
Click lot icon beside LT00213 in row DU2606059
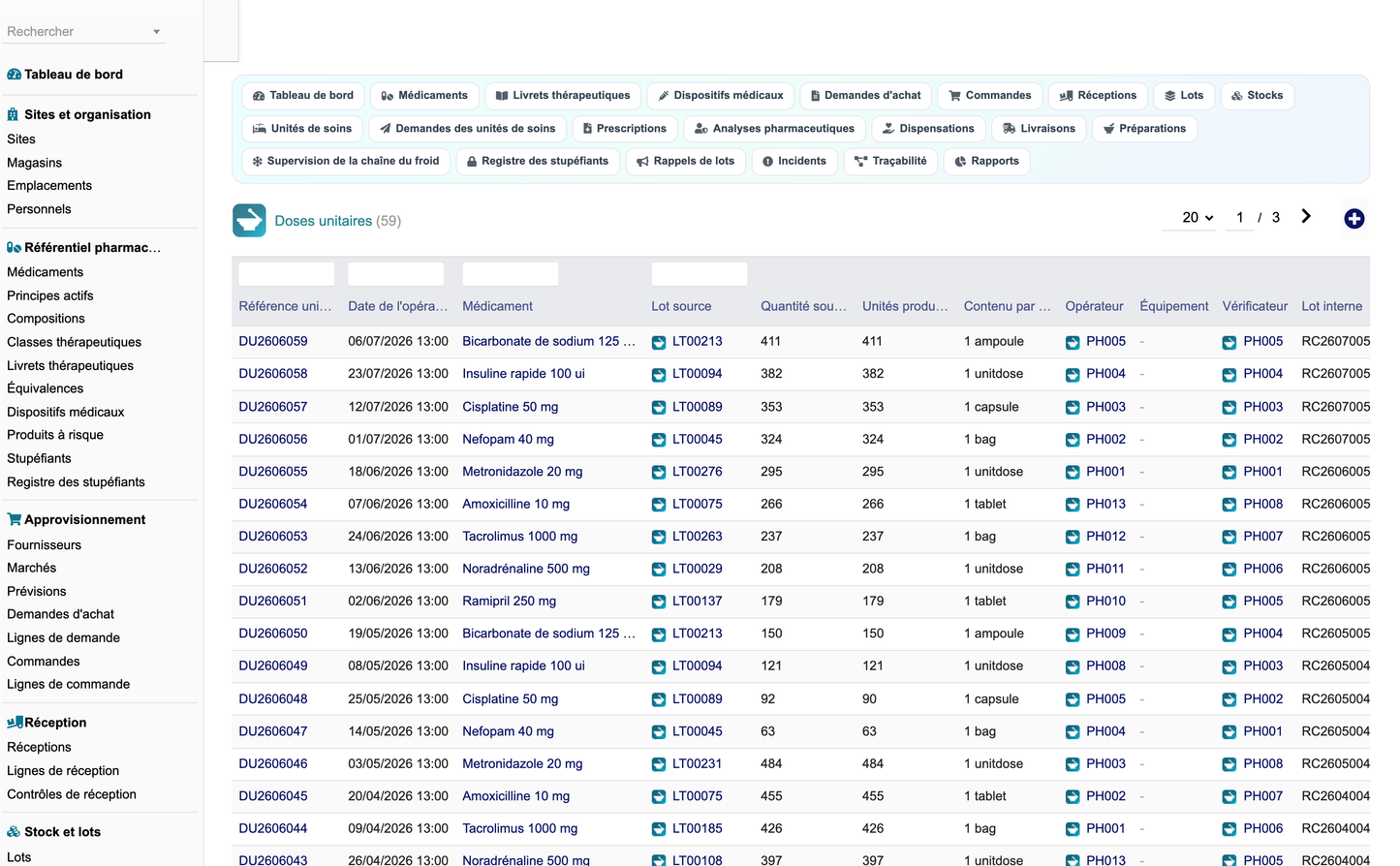pyautogui.click(x=659, y=342)
